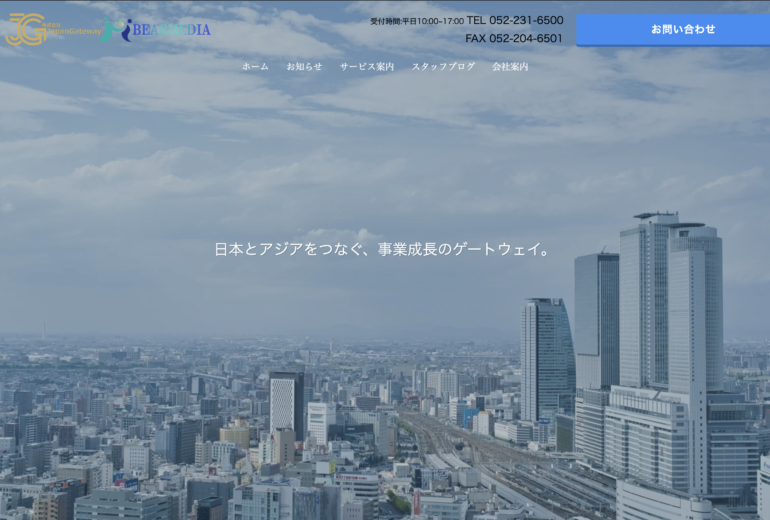This screenshot has width=770, height=520.
Task: Click the FAX 052-204-6501 number
Action: tap(514, 39)
